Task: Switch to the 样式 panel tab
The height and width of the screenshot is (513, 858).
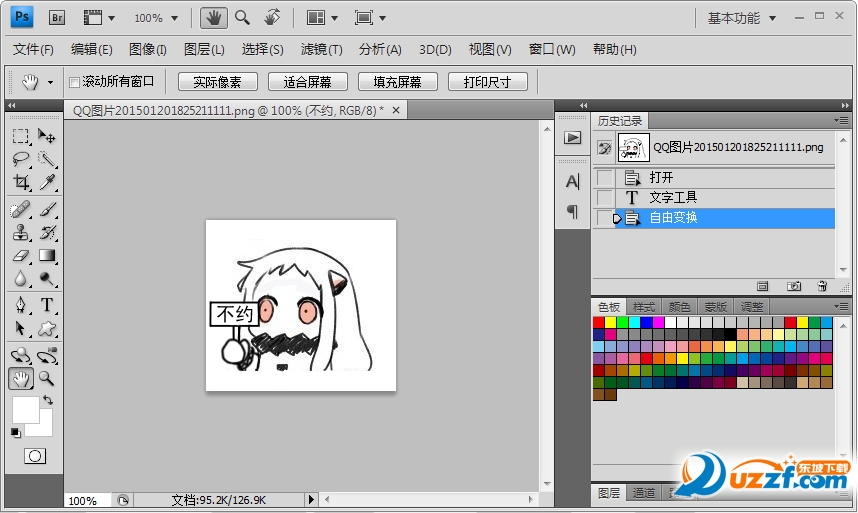Action: (x=644, y=307)
